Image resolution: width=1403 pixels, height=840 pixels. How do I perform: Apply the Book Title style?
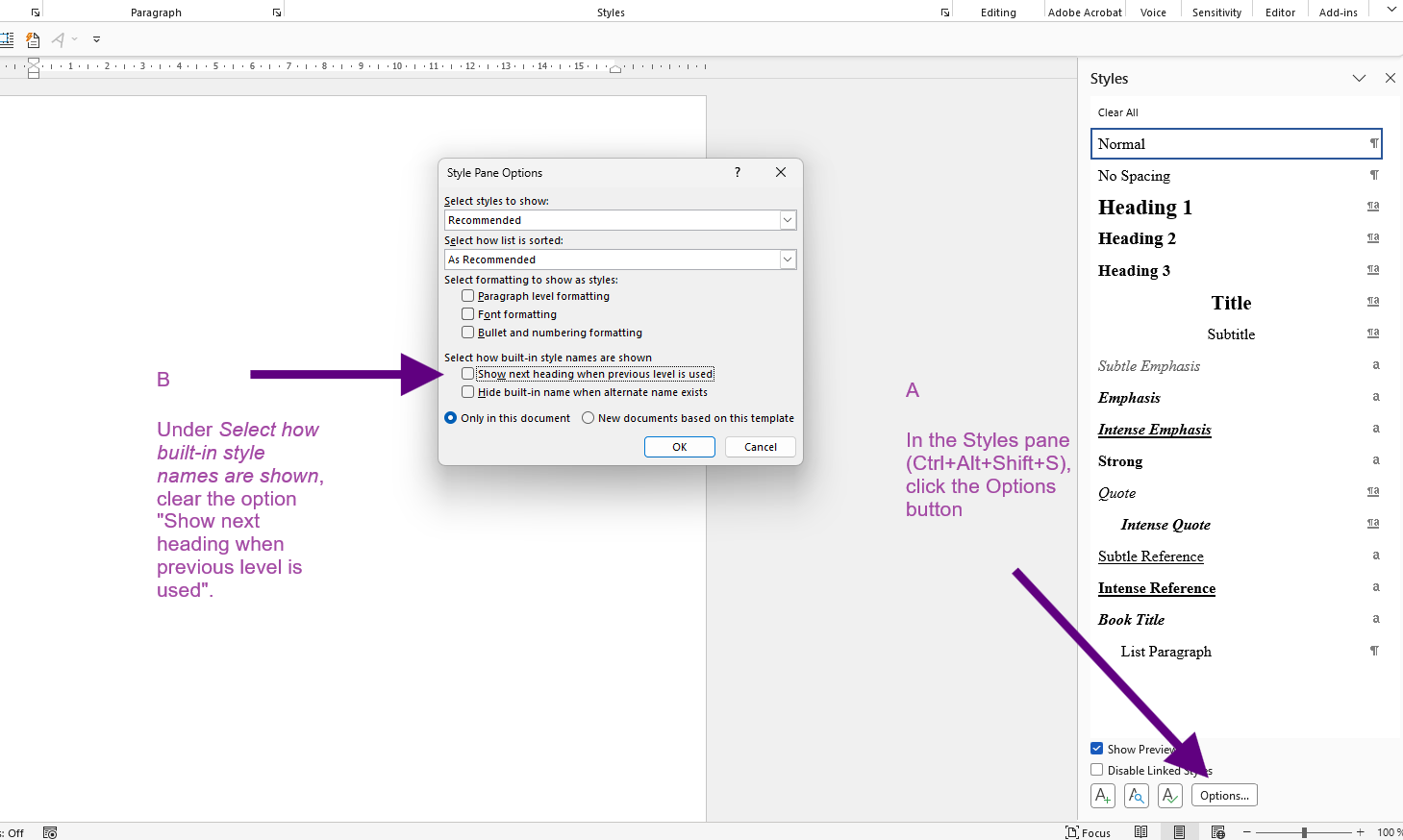(x=1237, y=619)
